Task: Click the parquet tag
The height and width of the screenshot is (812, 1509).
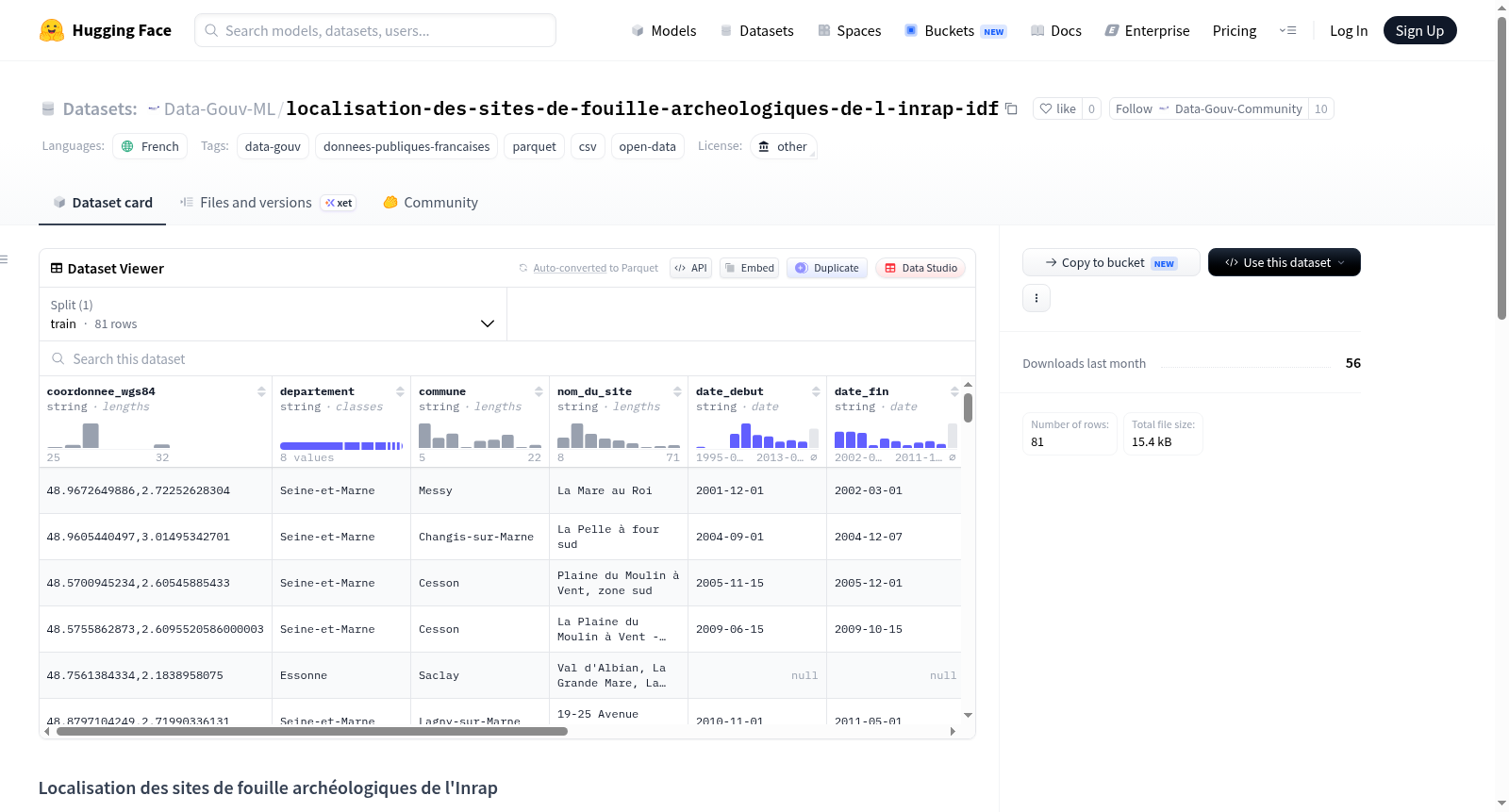Action: point(534,146)
